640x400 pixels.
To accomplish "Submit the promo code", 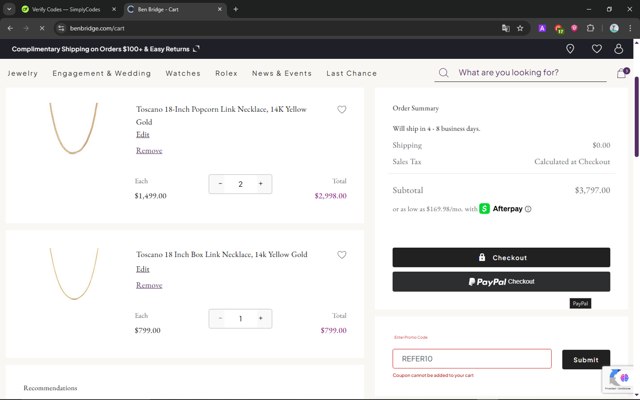I will 586,360.
